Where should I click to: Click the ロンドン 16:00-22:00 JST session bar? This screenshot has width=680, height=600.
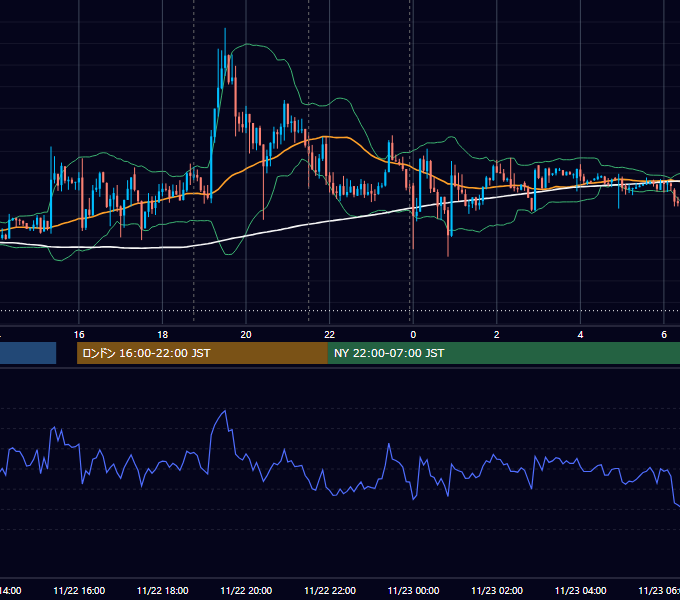[202, 353]
